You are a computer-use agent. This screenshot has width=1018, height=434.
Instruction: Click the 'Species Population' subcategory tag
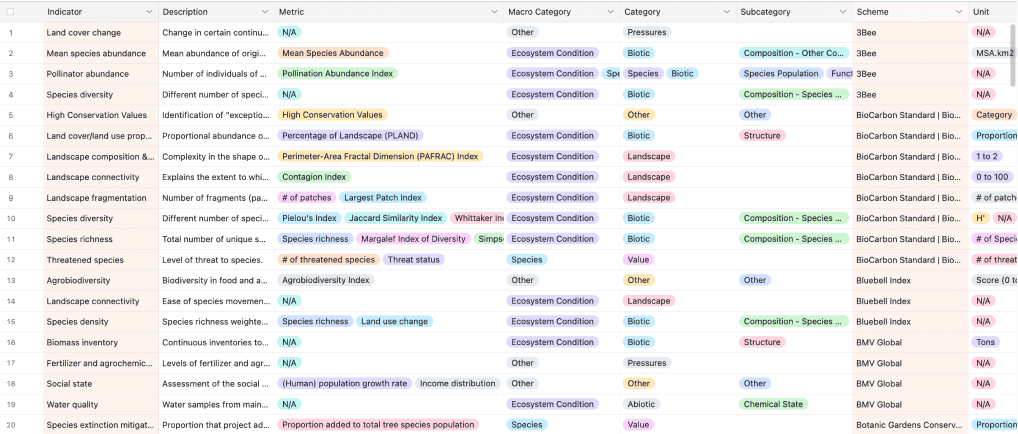tap(781, 73)
